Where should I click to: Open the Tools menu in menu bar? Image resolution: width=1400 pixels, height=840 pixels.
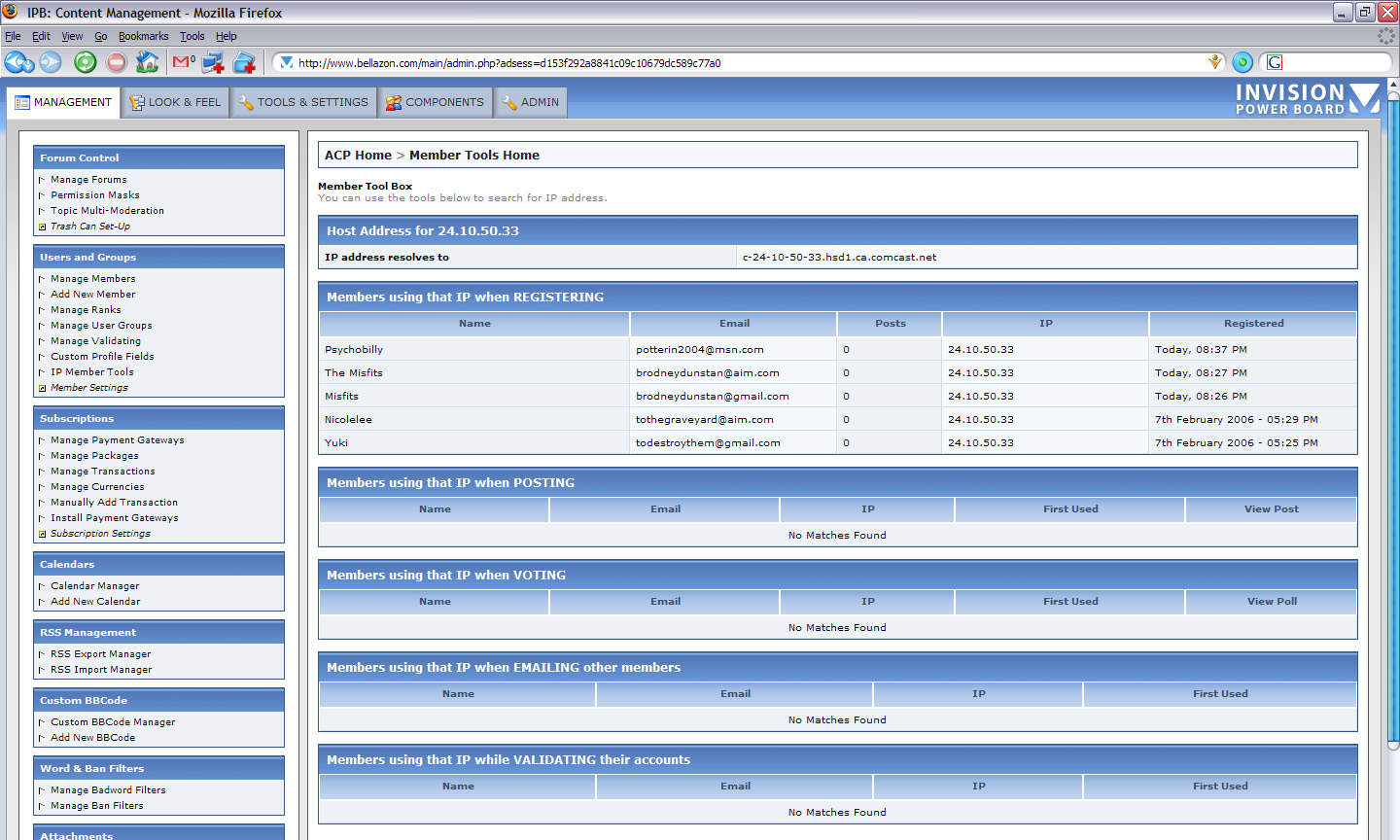click(192, 36)
